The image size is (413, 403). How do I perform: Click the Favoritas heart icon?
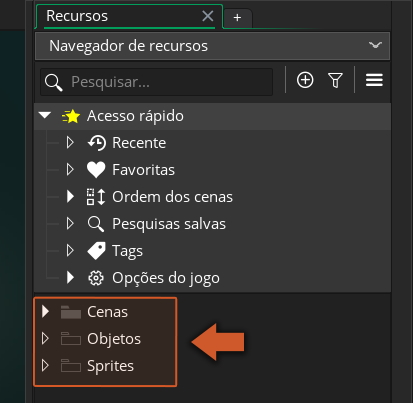pyautogui.click(x=96, y=170)
